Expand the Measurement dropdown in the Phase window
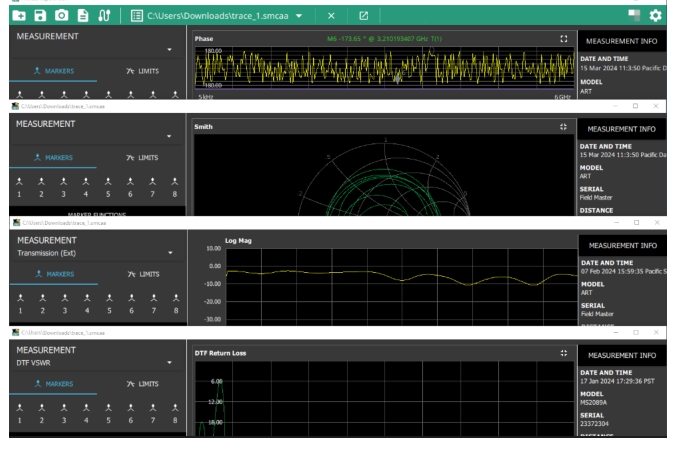Screen dimensions: 675x462 (x=169, y=50)
